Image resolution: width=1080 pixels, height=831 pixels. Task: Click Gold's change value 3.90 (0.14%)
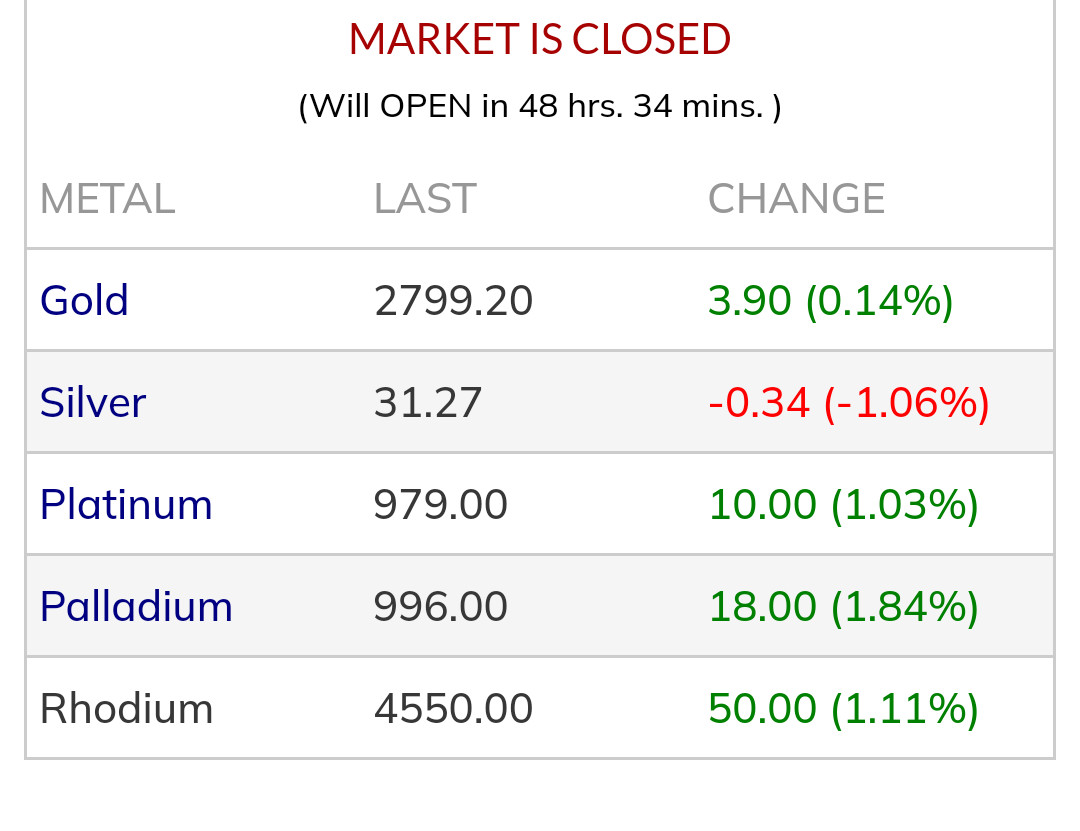pos(831,301)
